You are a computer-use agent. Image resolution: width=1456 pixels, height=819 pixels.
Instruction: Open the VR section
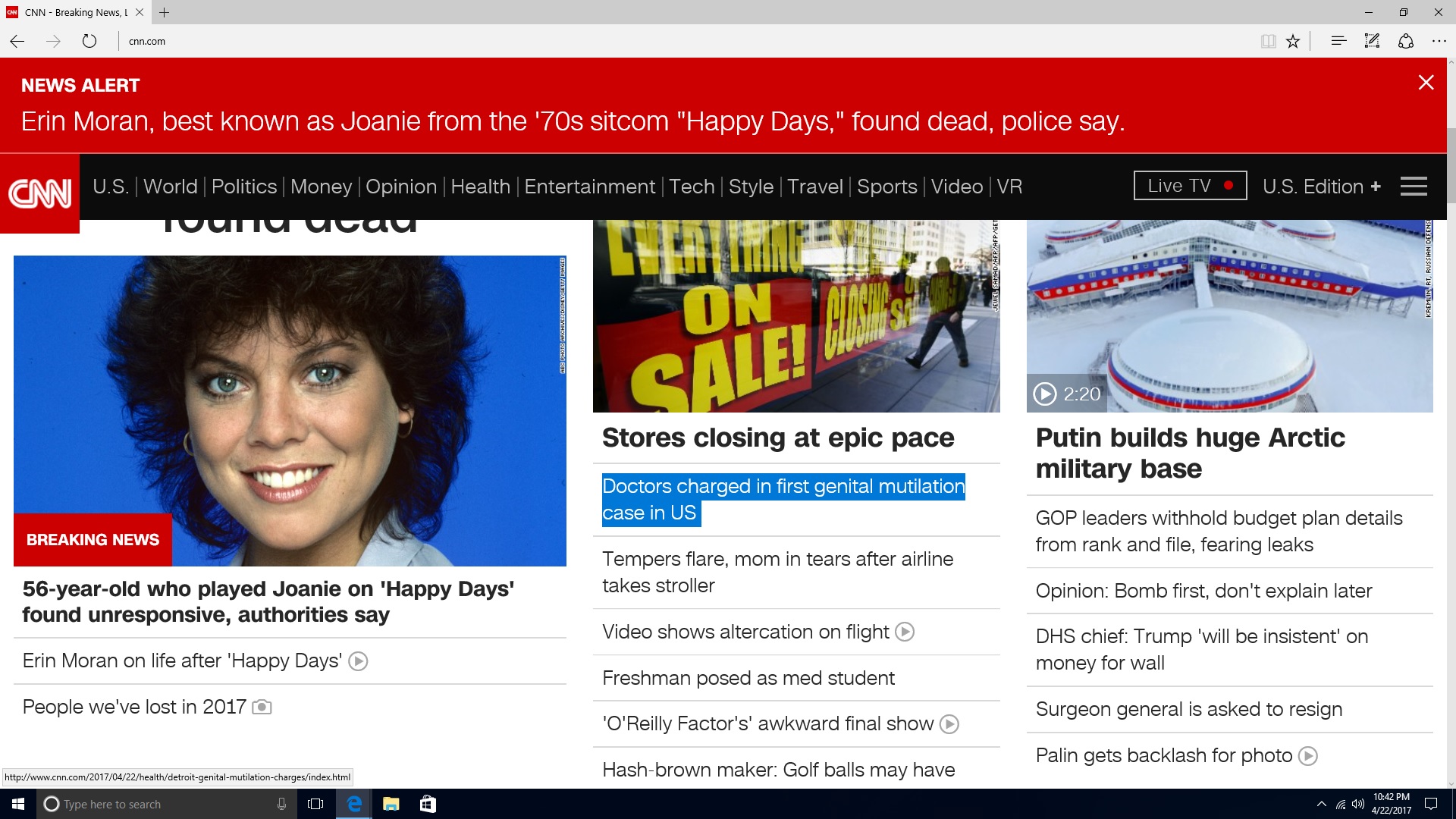1009,187
